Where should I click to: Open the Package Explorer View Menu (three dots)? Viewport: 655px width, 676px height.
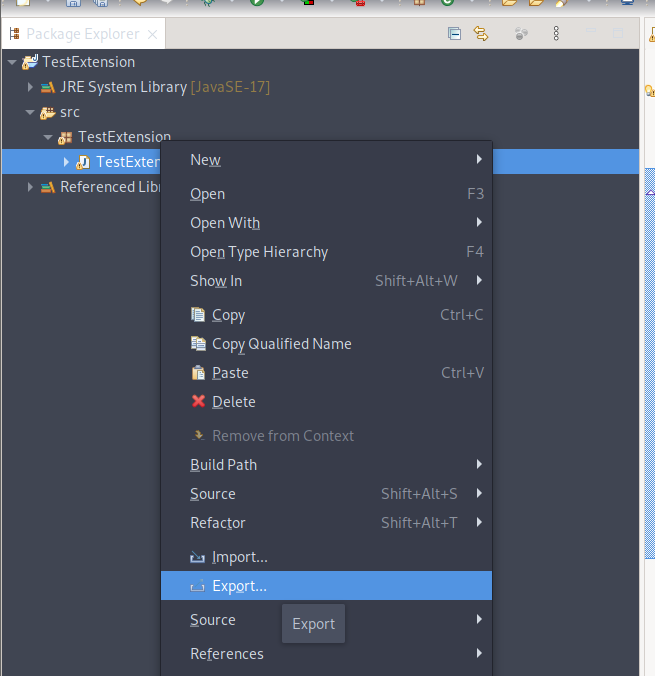click(556, 34)
